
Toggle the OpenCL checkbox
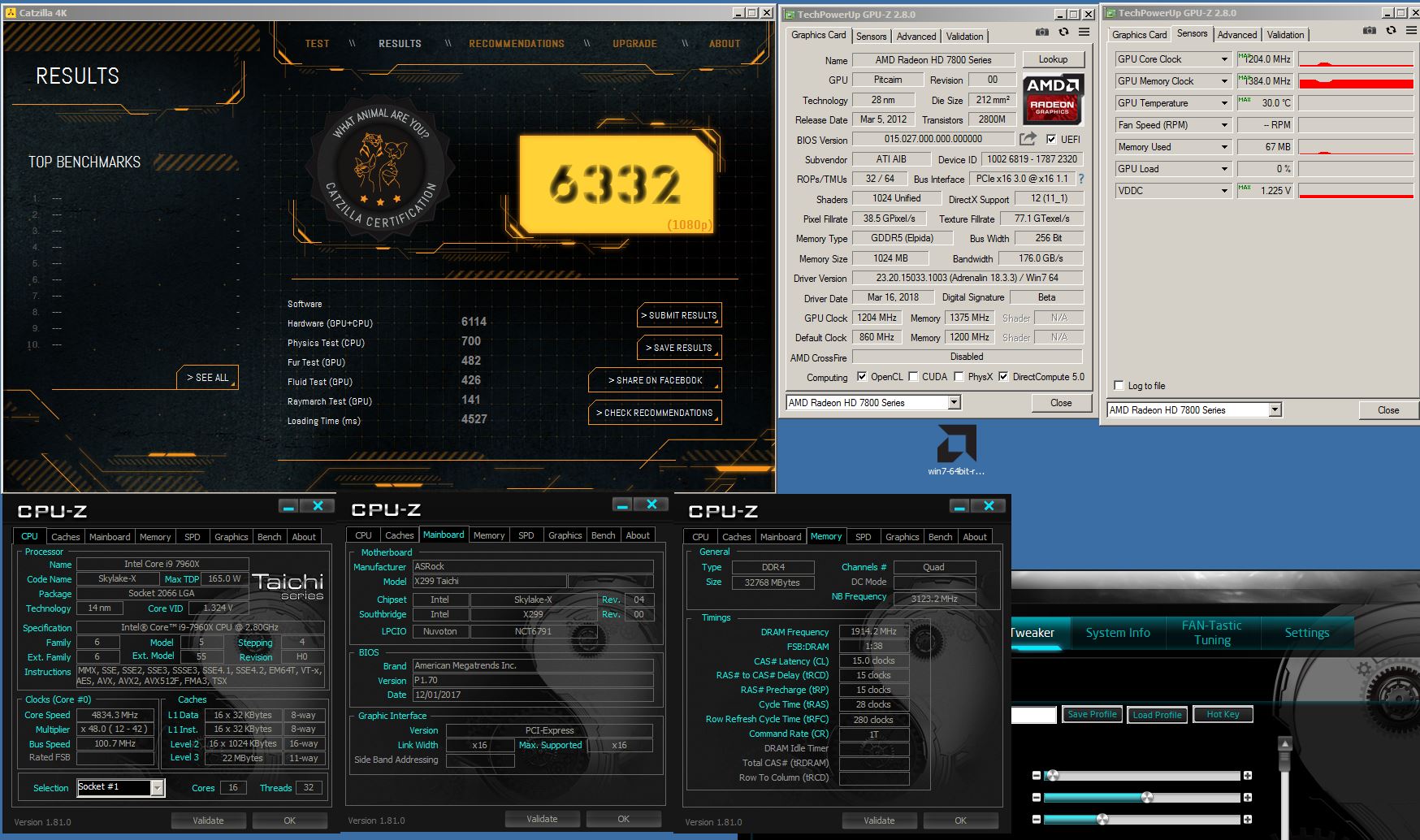pos(862,376)
